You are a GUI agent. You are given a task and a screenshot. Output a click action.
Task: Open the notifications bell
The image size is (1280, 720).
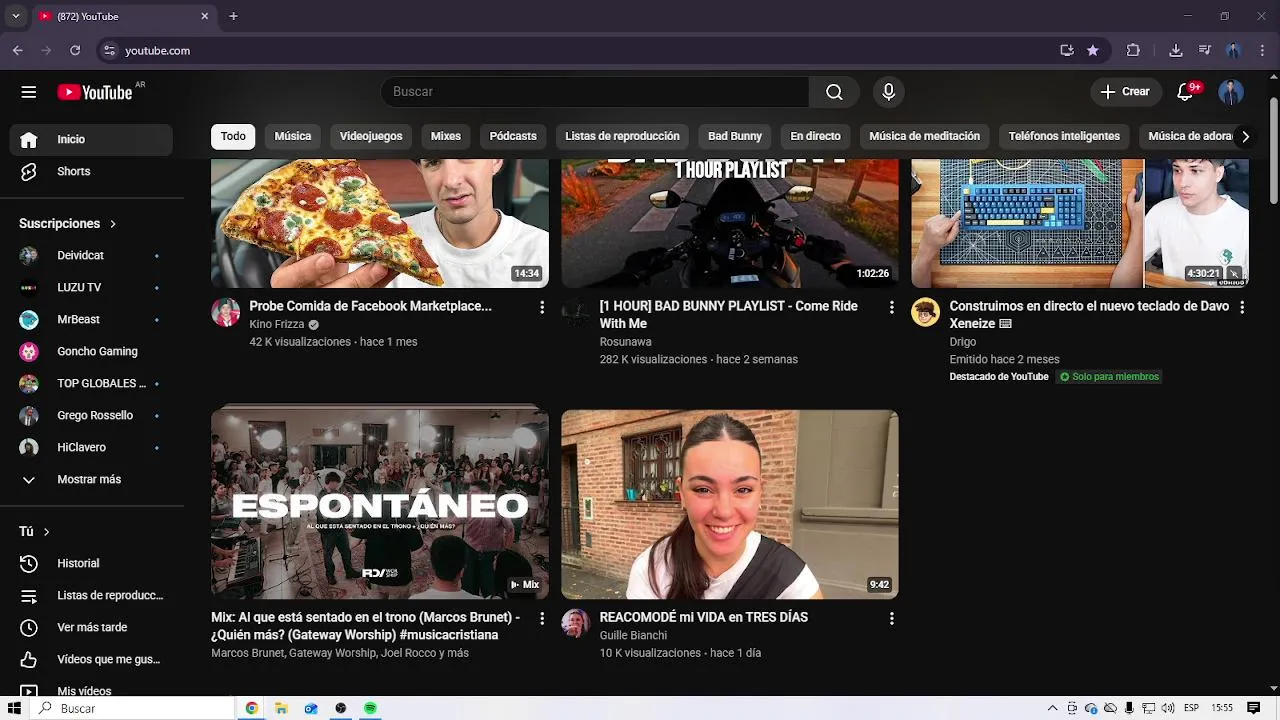[1186, 92]
